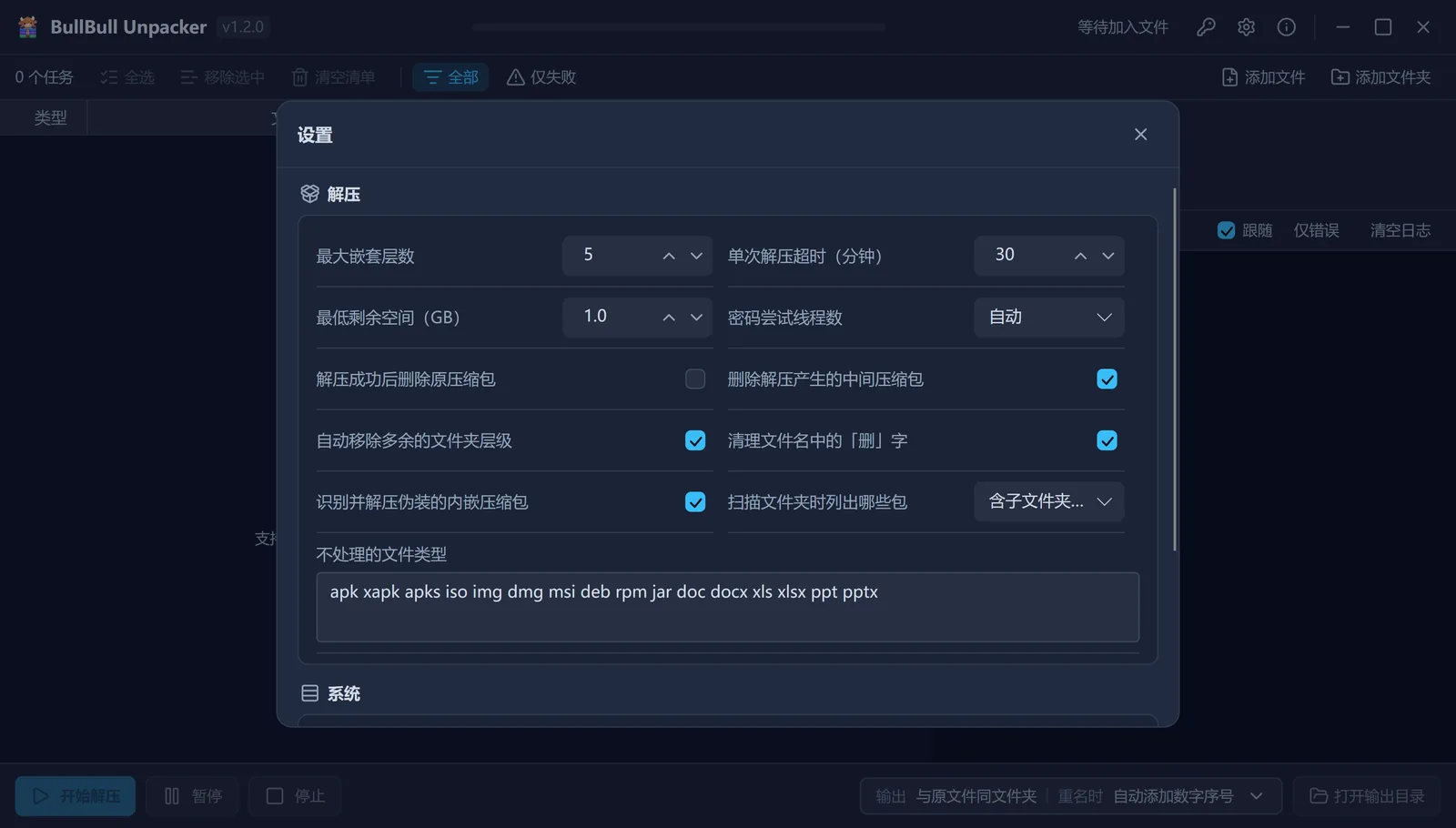1456x828 pixels.
Task: Click 全选 select all item
Action: click(127, 77)
